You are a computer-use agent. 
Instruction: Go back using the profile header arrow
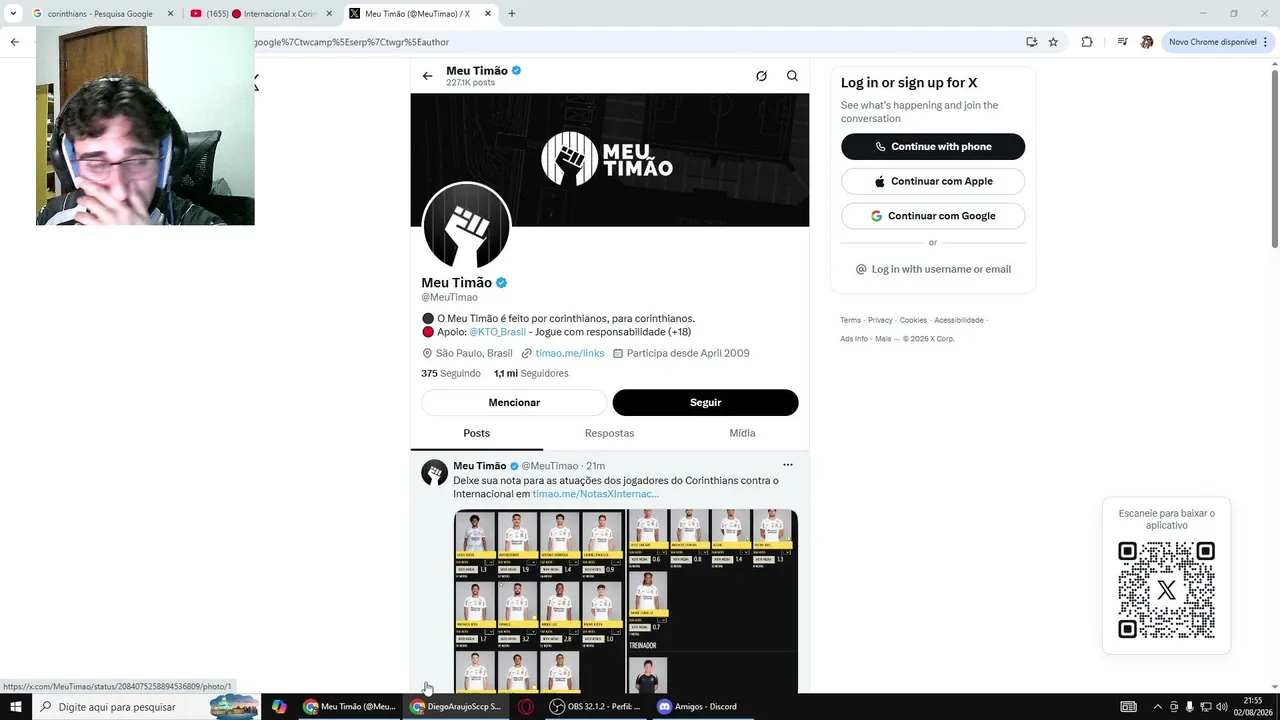coord(427,76)
